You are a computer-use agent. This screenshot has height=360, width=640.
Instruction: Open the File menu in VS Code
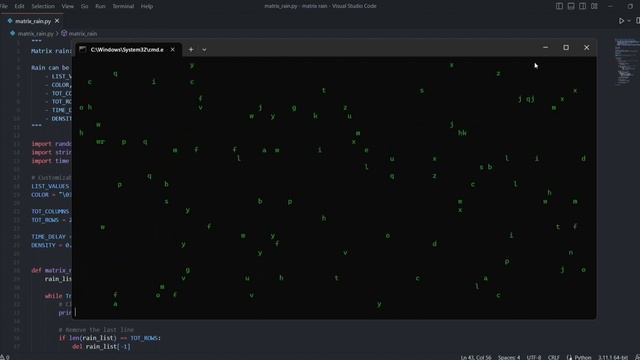[4, 6]
